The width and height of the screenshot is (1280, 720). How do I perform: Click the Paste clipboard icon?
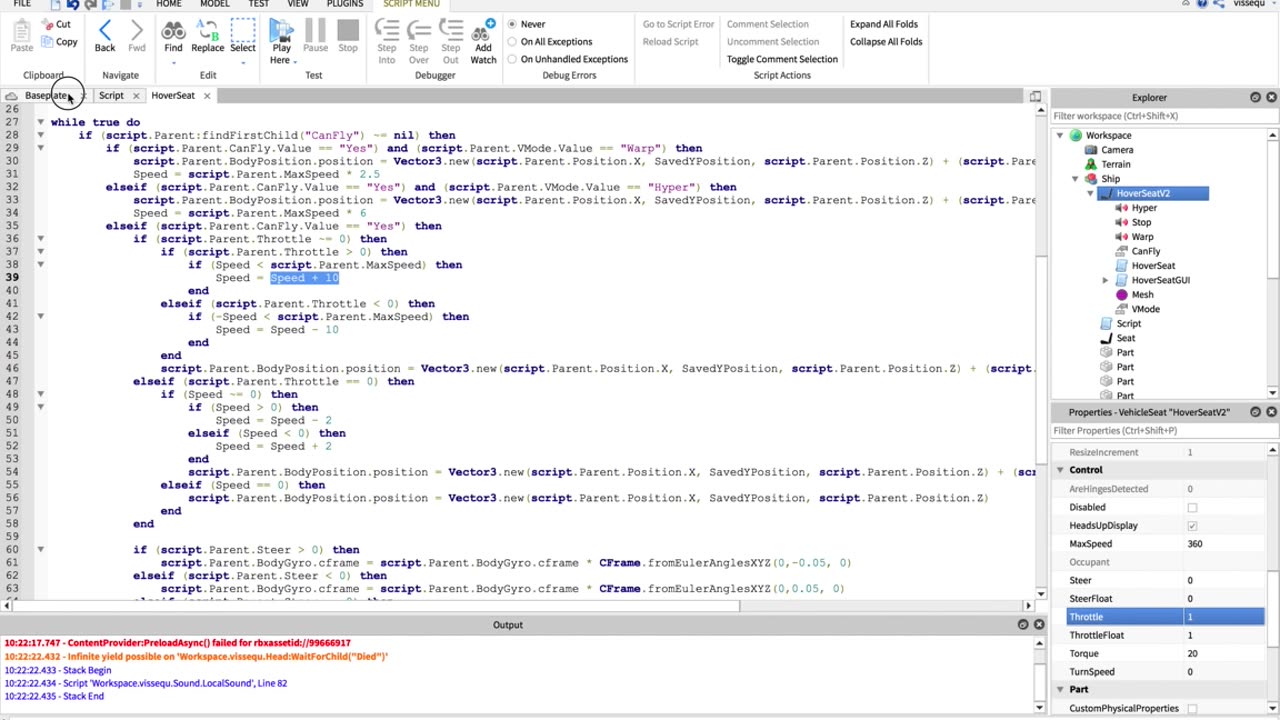click(x=21, y=33)
